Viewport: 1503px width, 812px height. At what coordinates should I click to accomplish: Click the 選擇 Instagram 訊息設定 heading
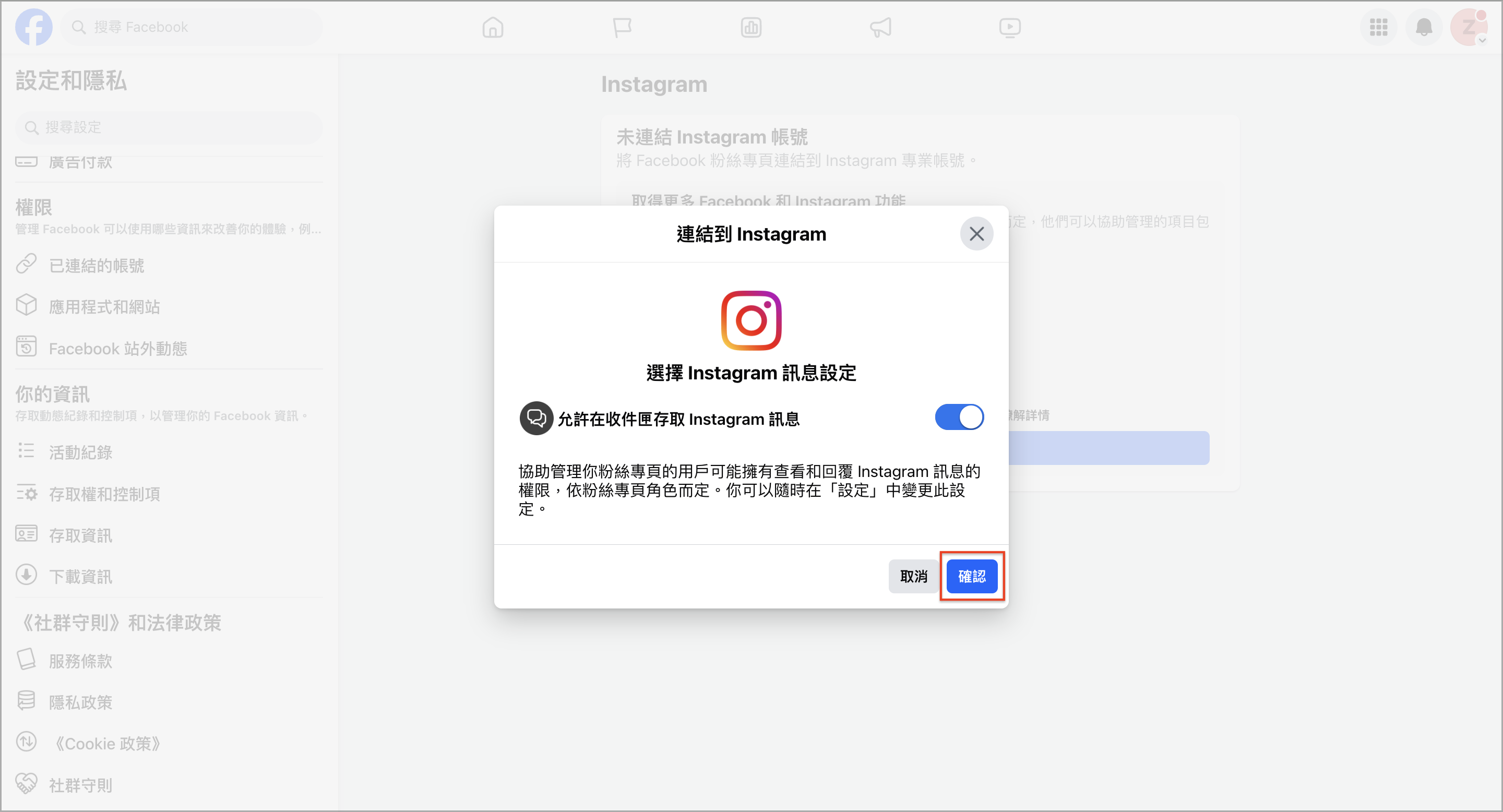point(751,373)
